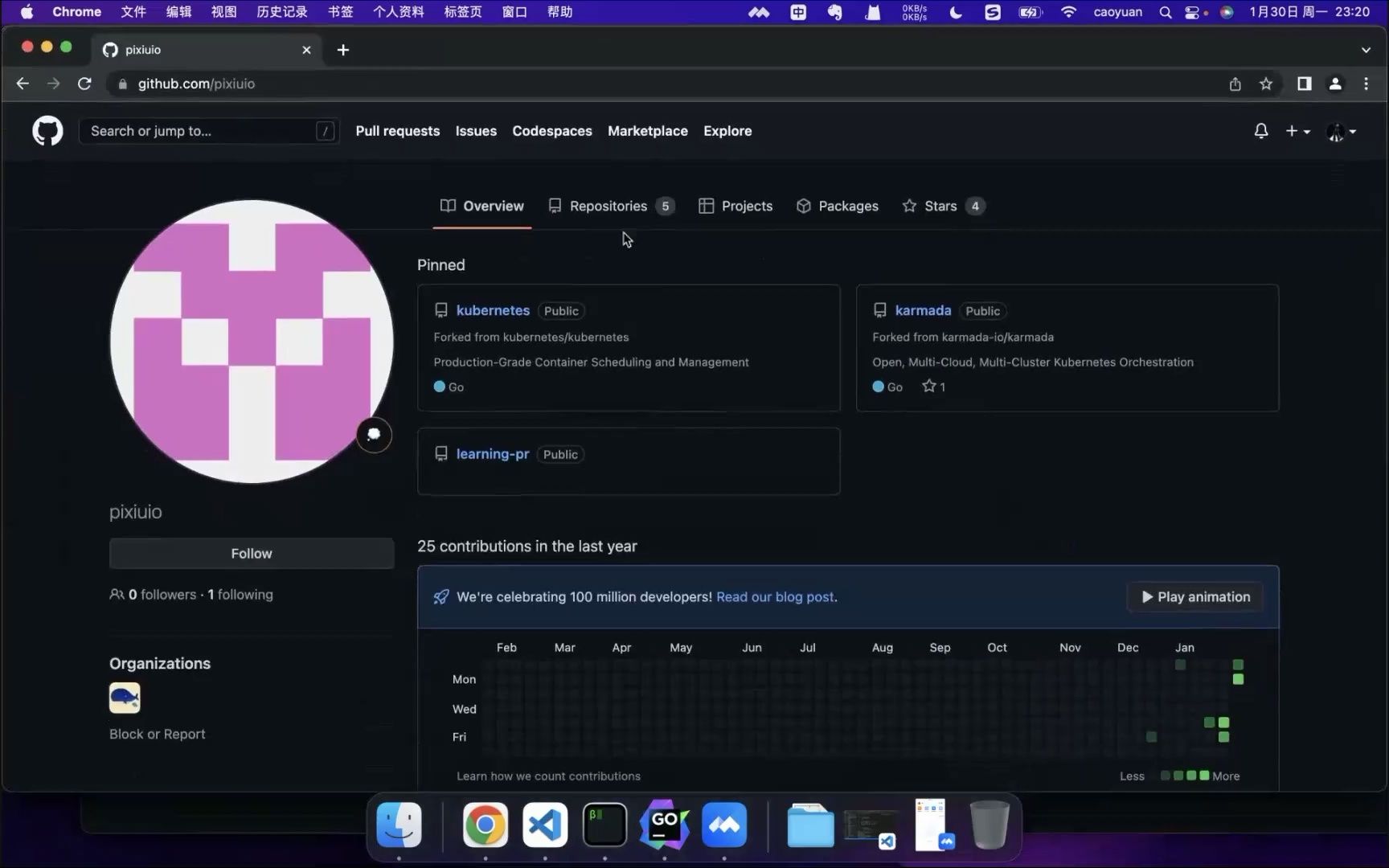
Task: Open the Trash in the Dock
Action: (990, 825)
